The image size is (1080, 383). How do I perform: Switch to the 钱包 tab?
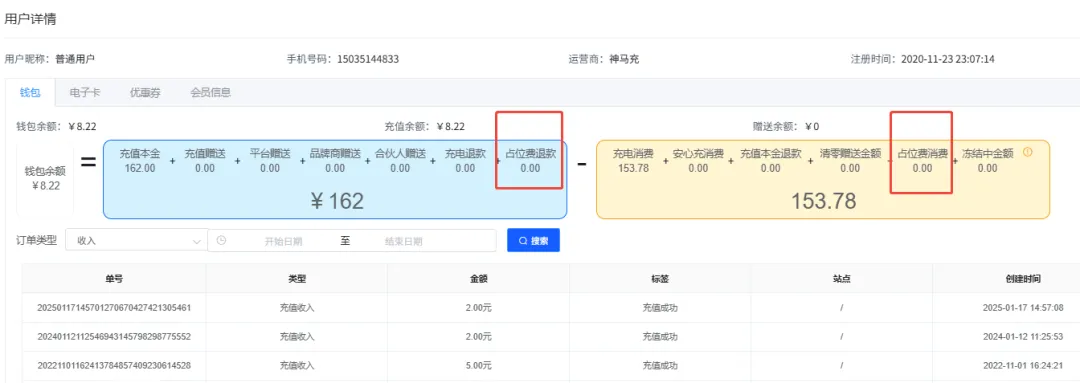point(31,92)
